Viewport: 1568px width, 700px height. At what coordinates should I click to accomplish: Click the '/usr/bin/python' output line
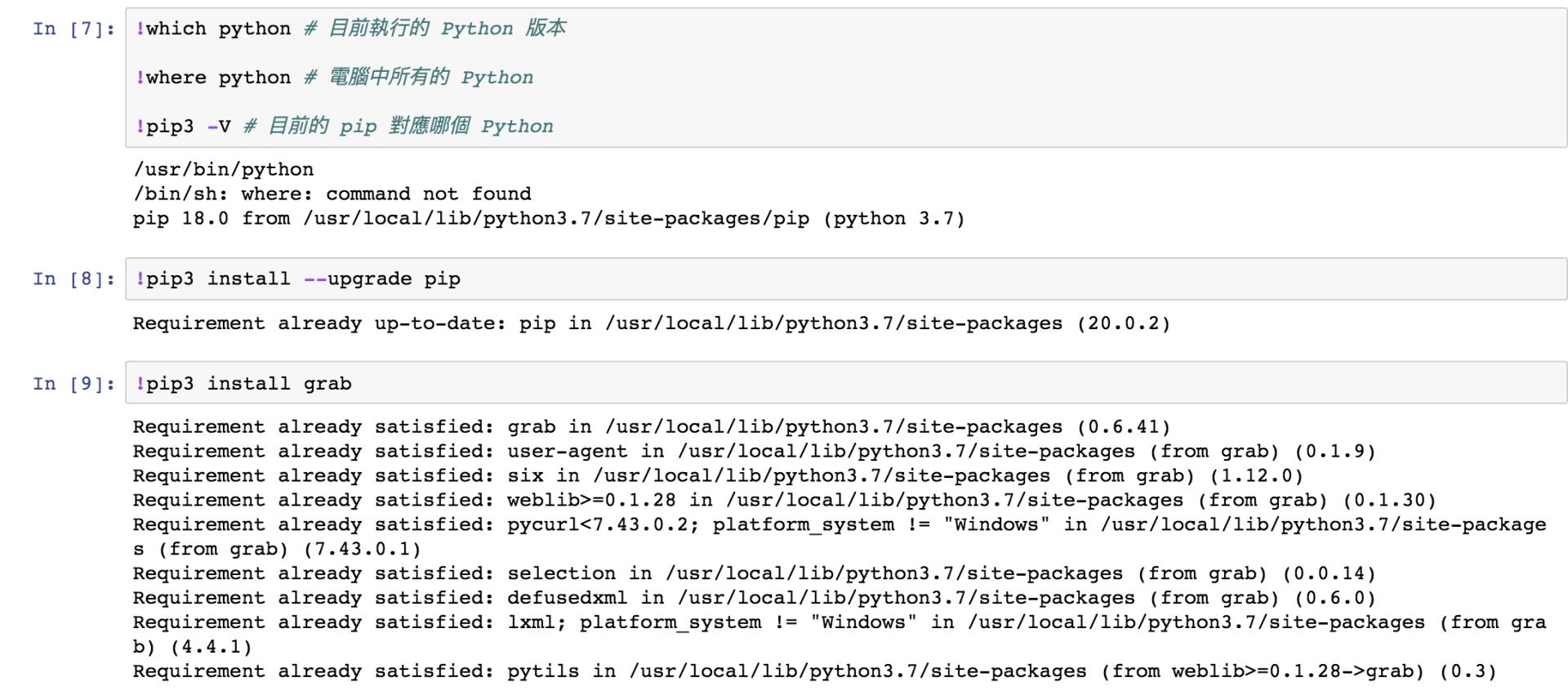pyautogui.click(x=223, y=170)
